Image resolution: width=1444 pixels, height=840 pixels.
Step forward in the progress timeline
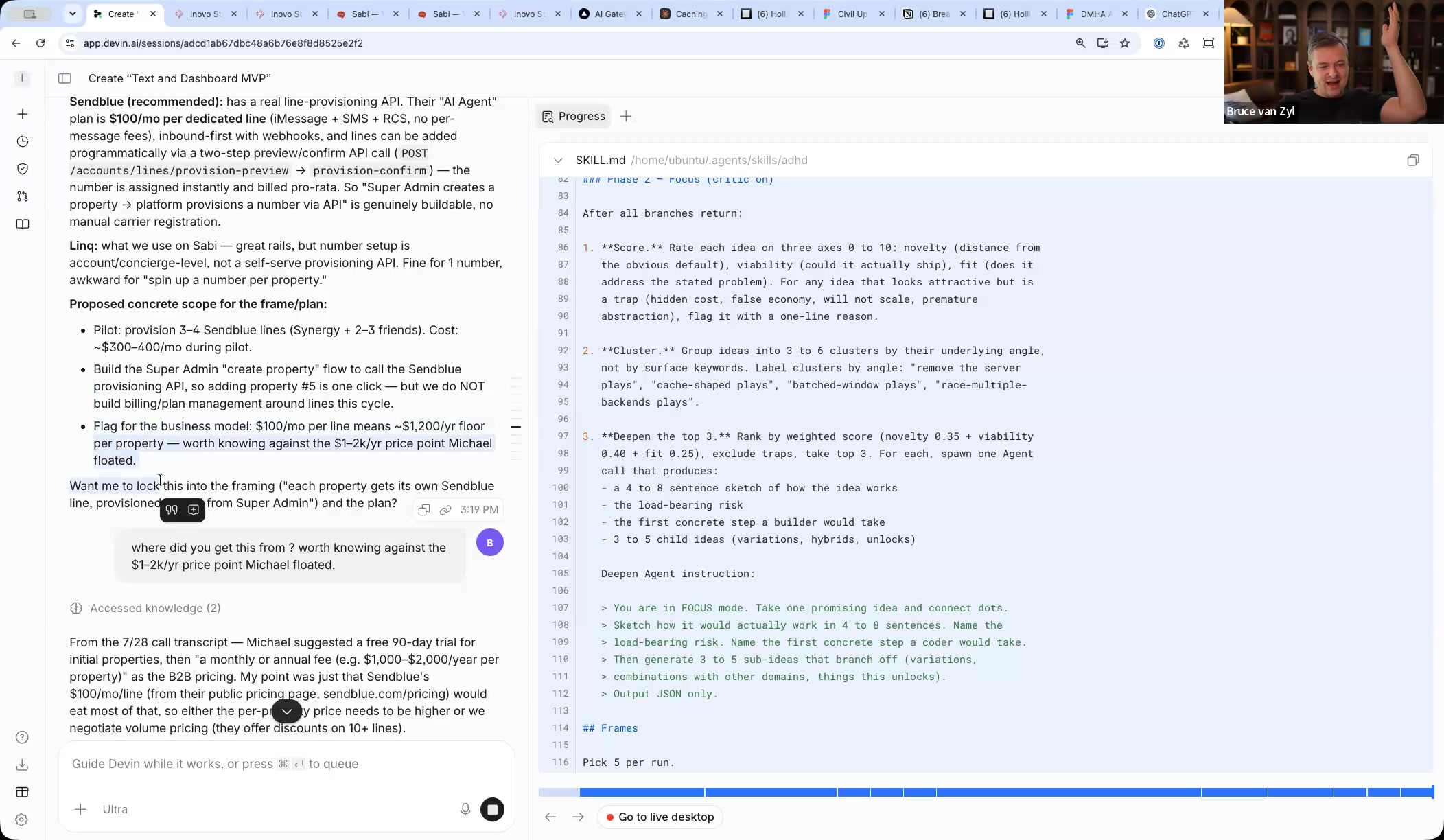click(x=578, y=817)
